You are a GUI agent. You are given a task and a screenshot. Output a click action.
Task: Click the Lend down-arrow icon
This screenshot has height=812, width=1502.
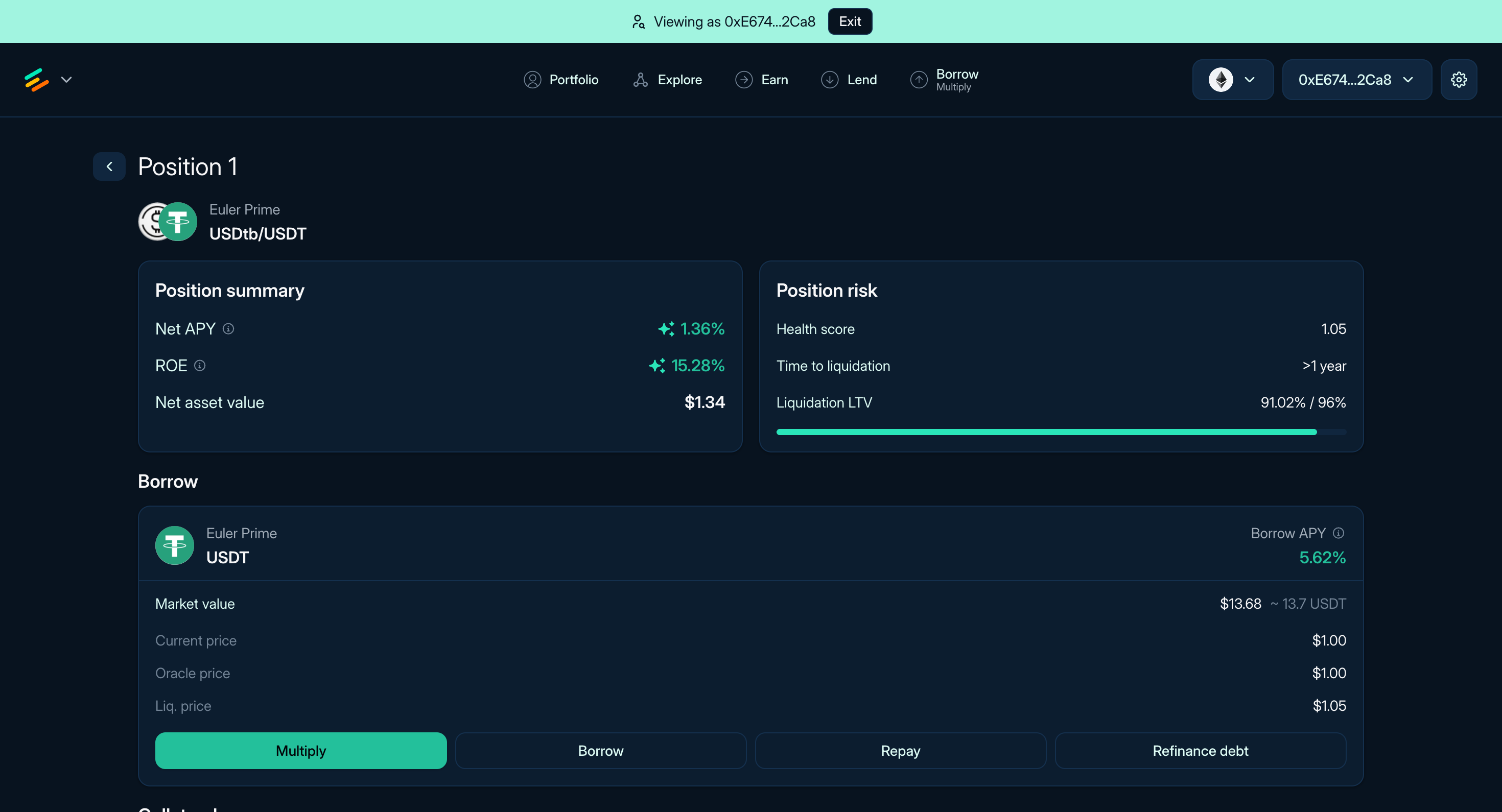click(830, 80)
